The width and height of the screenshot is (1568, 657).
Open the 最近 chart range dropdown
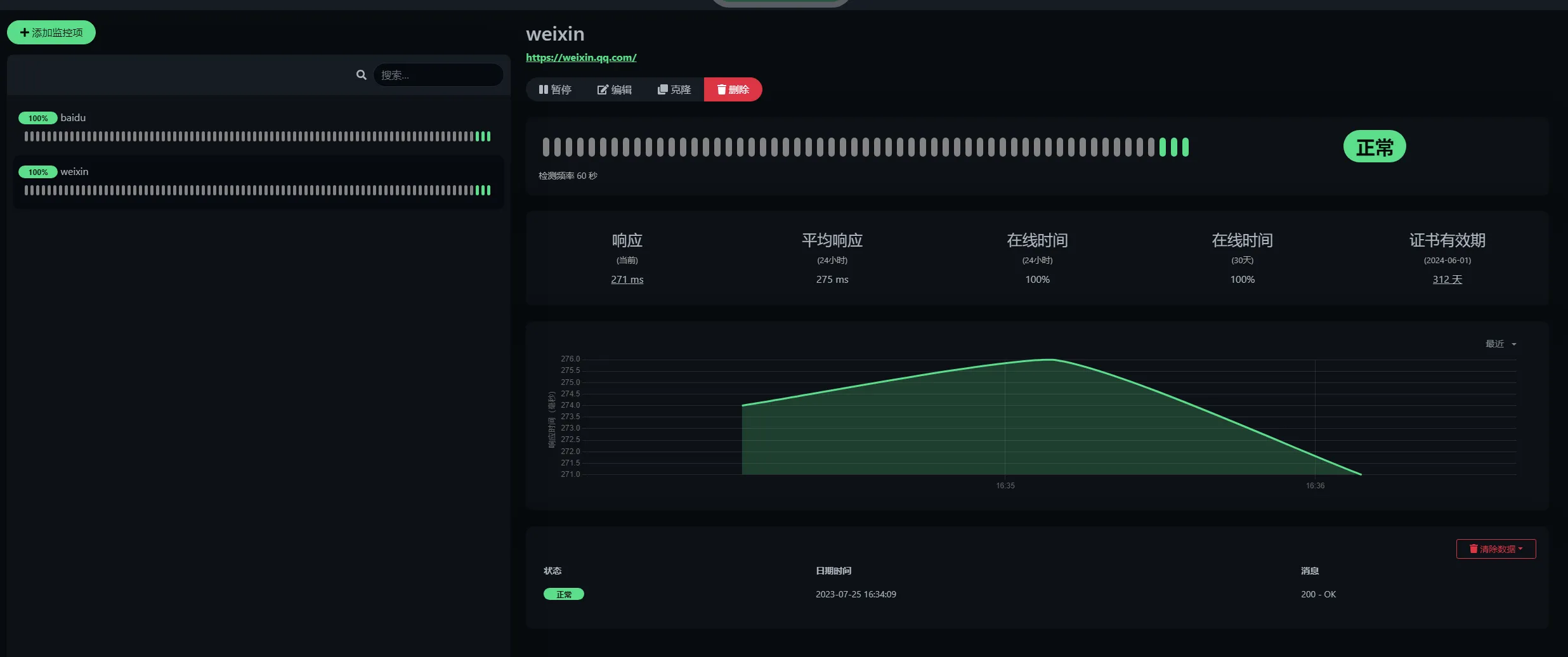[x=1500, y=344]
